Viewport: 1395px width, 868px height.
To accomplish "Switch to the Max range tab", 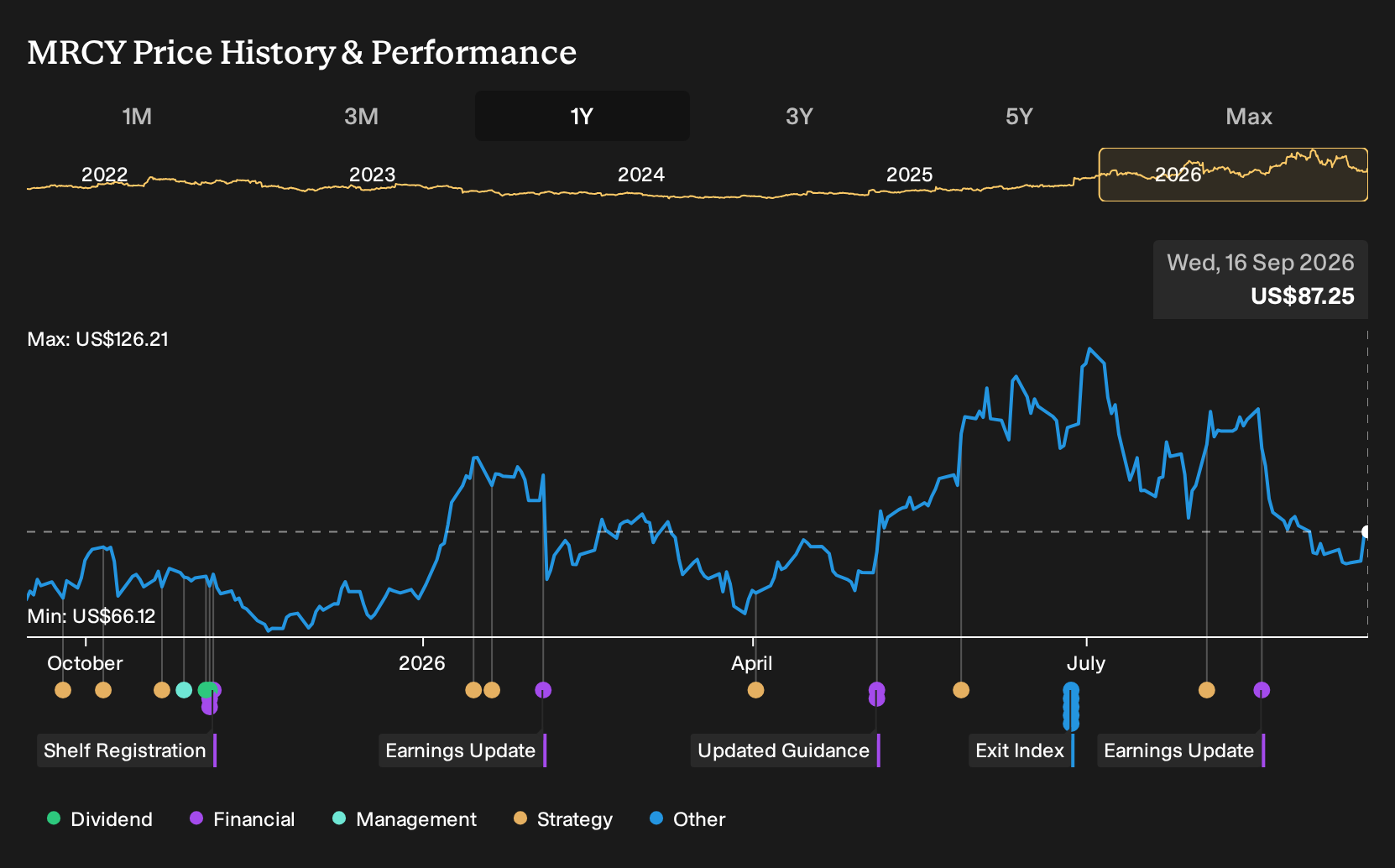I will tap(1249, 116).
